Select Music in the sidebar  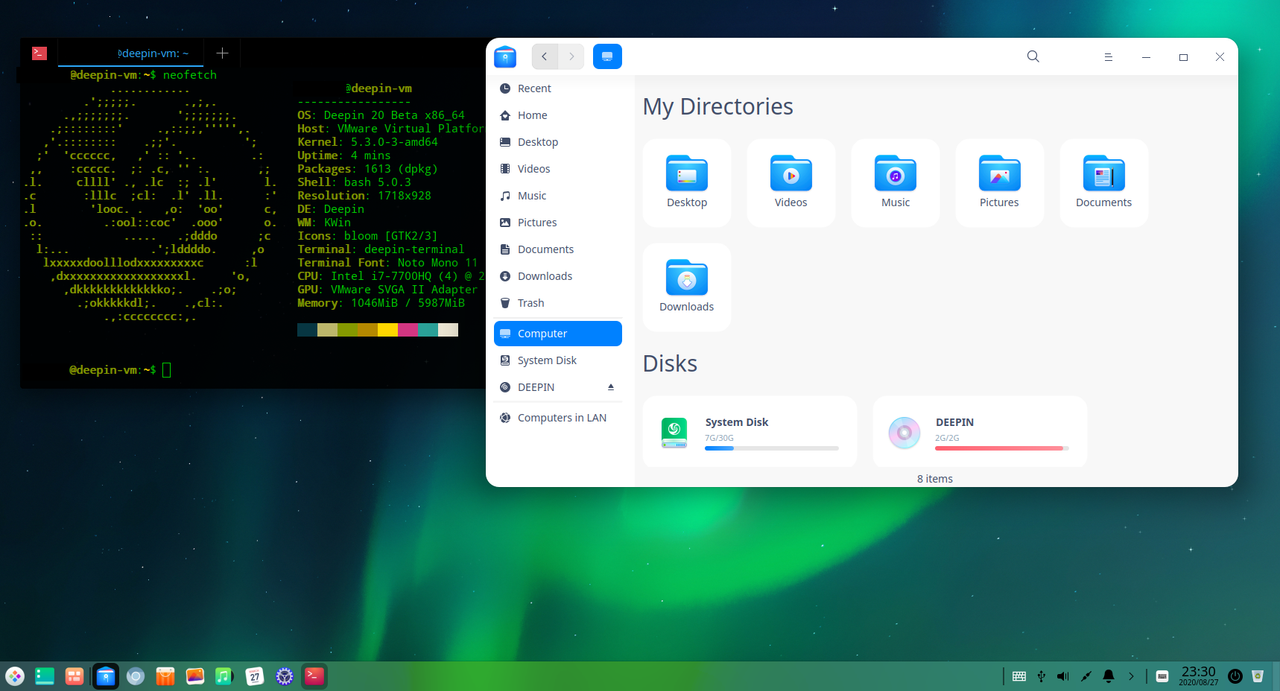tap(558, 196)
